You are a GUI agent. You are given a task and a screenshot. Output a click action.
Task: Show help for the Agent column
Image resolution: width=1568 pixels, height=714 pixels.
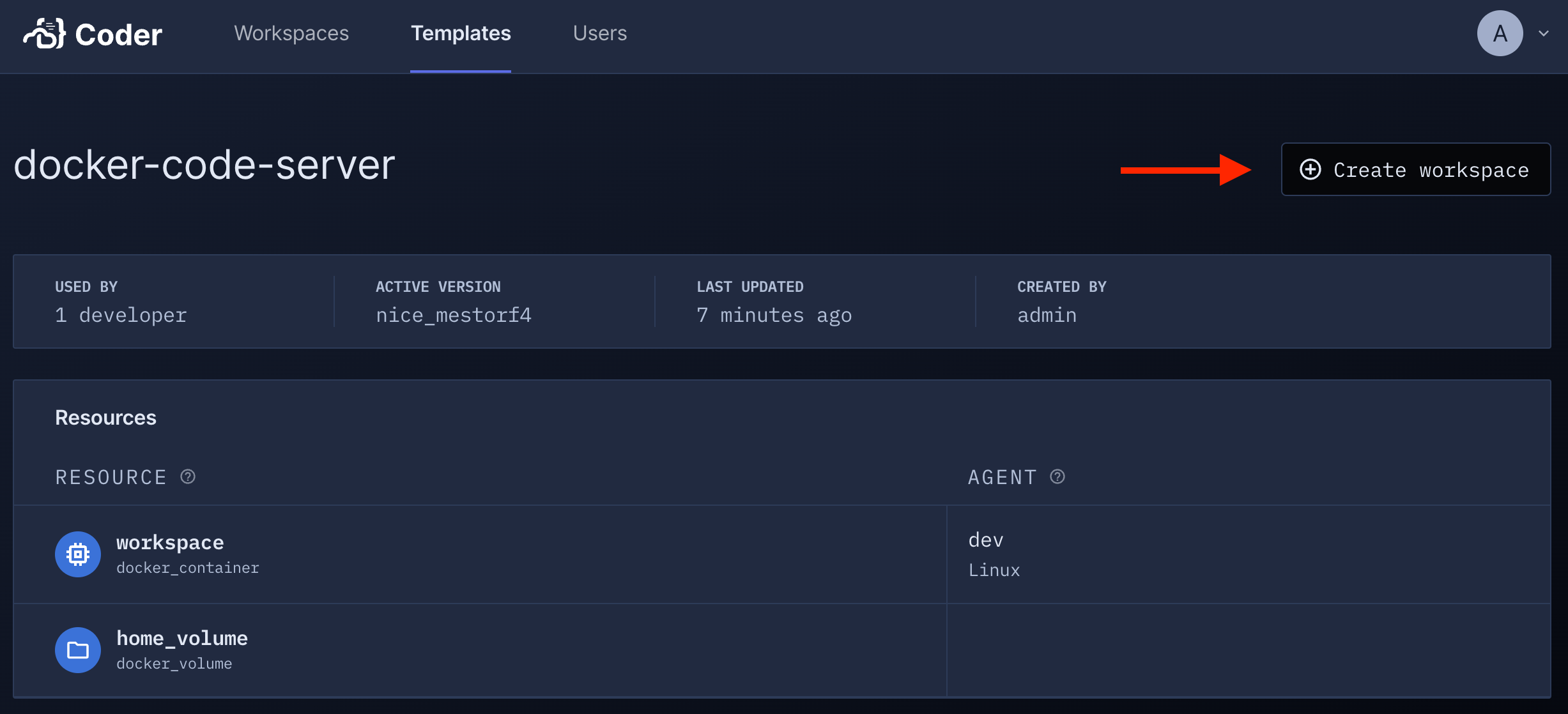(x=1057, y=476)
